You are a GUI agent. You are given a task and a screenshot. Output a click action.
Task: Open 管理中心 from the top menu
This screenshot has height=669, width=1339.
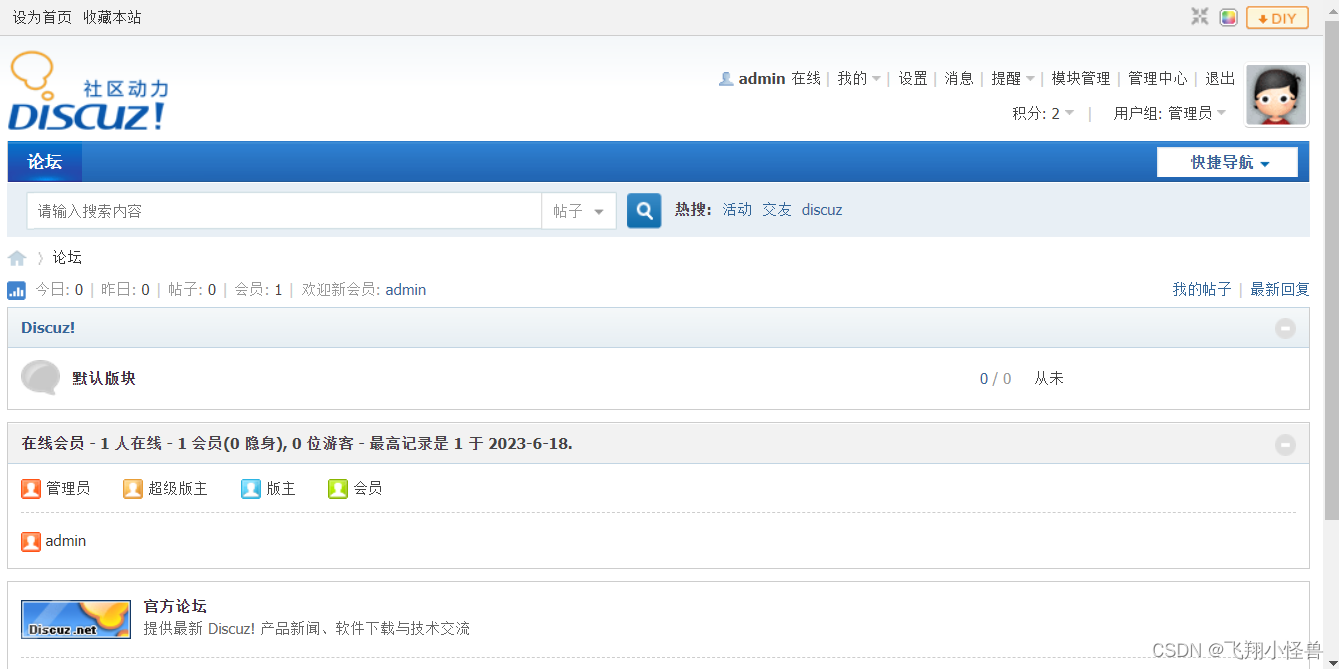[x=1157, y=78]
